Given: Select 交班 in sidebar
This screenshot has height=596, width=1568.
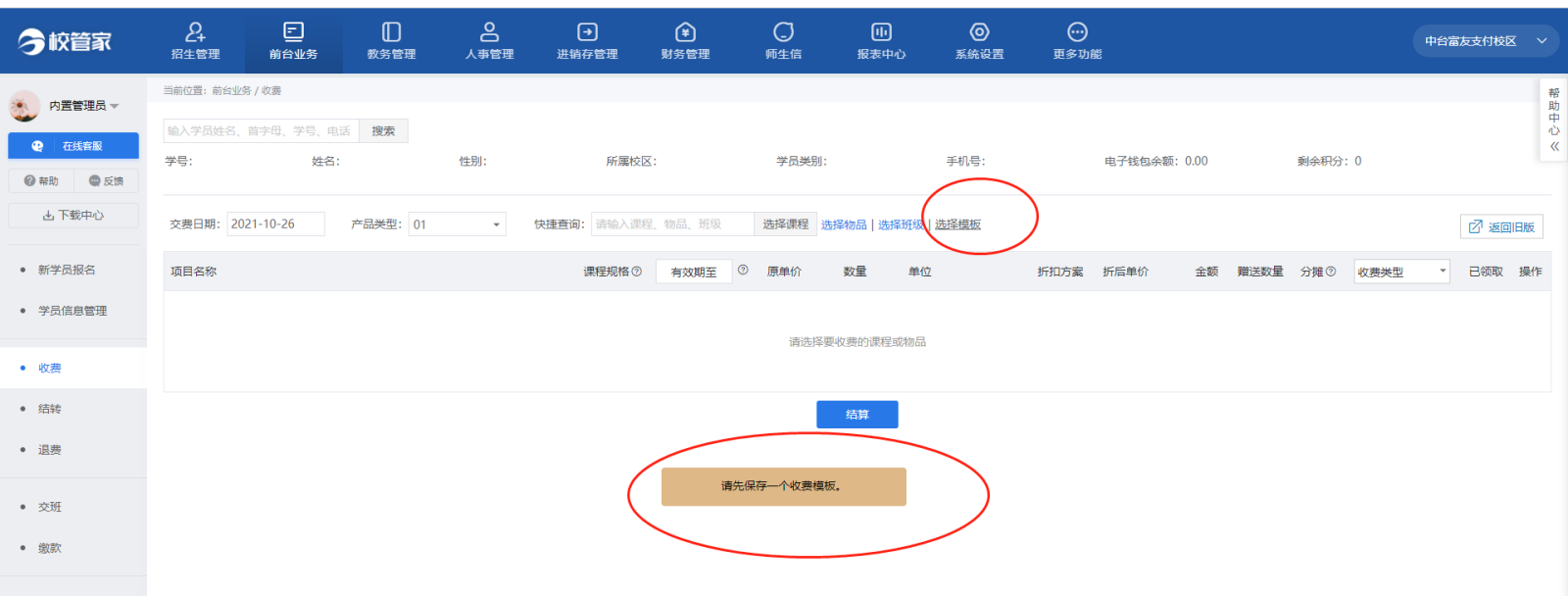Looking at the screenshot, I should click(50, 507).
